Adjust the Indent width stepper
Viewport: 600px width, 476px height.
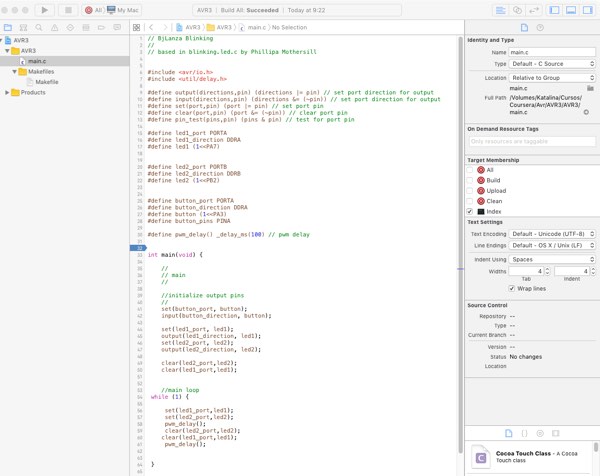tap(593, 271)
